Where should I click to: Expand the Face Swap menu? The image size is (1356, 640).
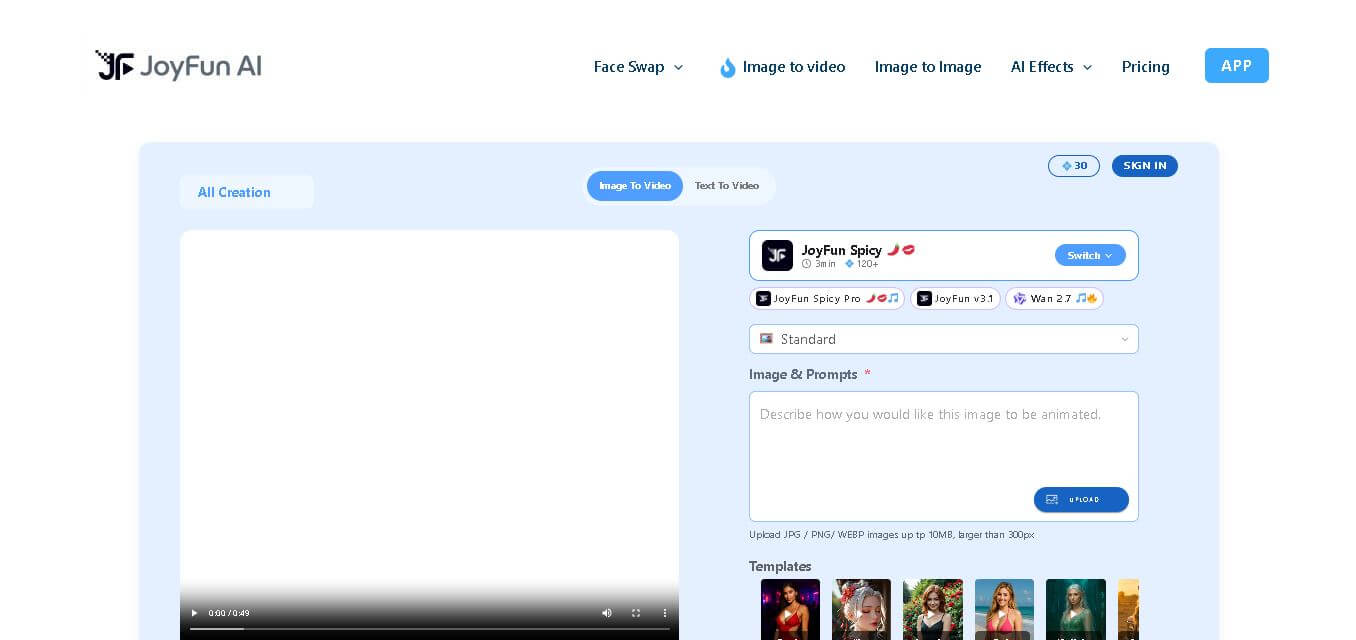(x=638, y=67)
